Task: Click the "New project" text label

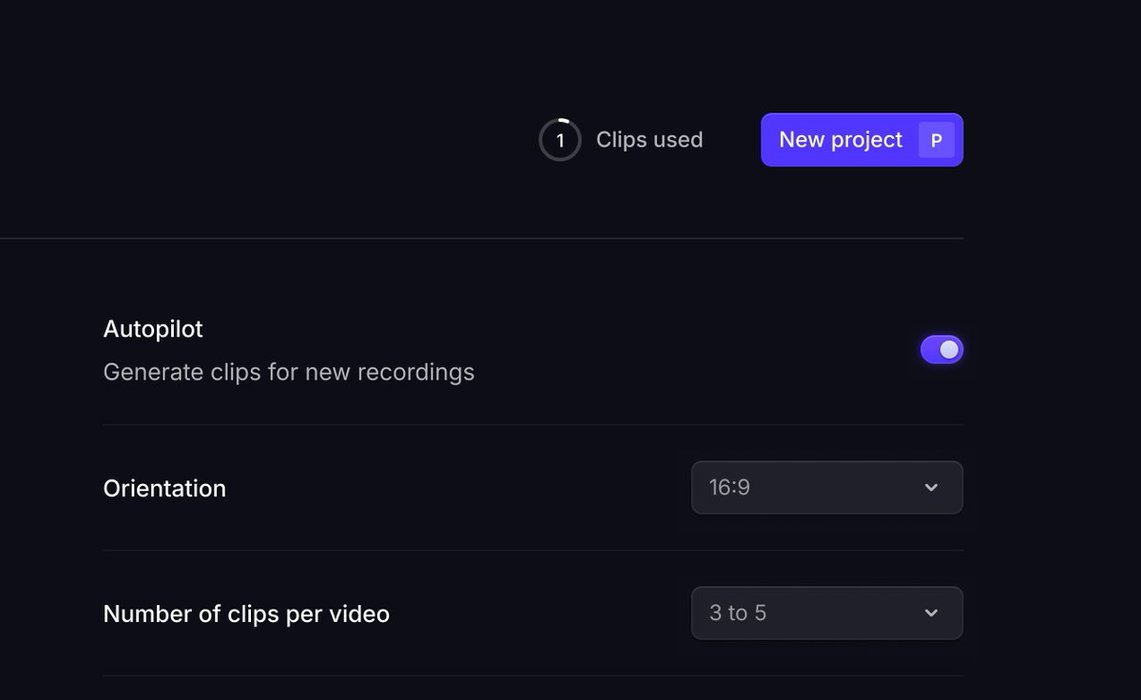Action: pos(840,140)
